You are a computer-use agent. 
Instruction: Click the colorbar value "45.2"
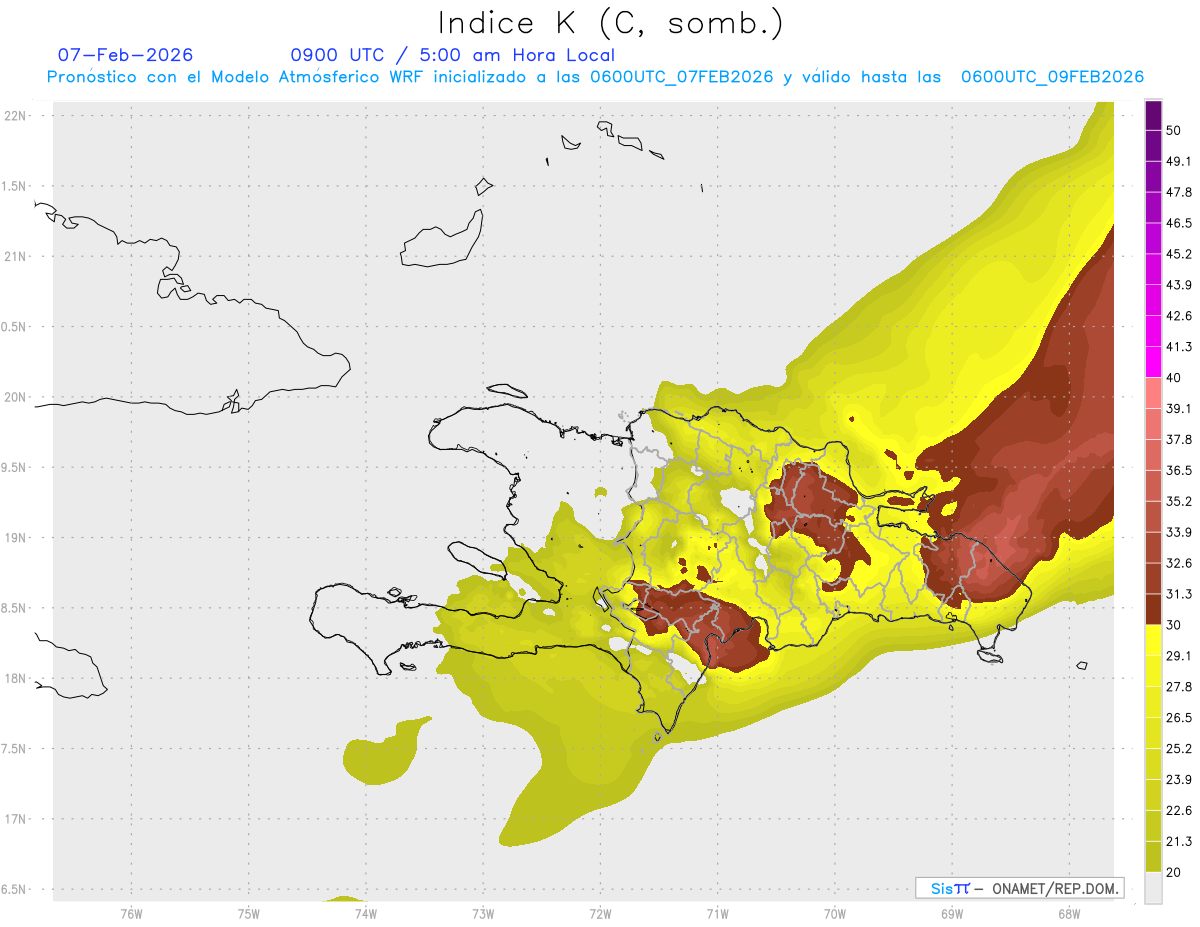pyautogui.click(x=1179, y=254)
